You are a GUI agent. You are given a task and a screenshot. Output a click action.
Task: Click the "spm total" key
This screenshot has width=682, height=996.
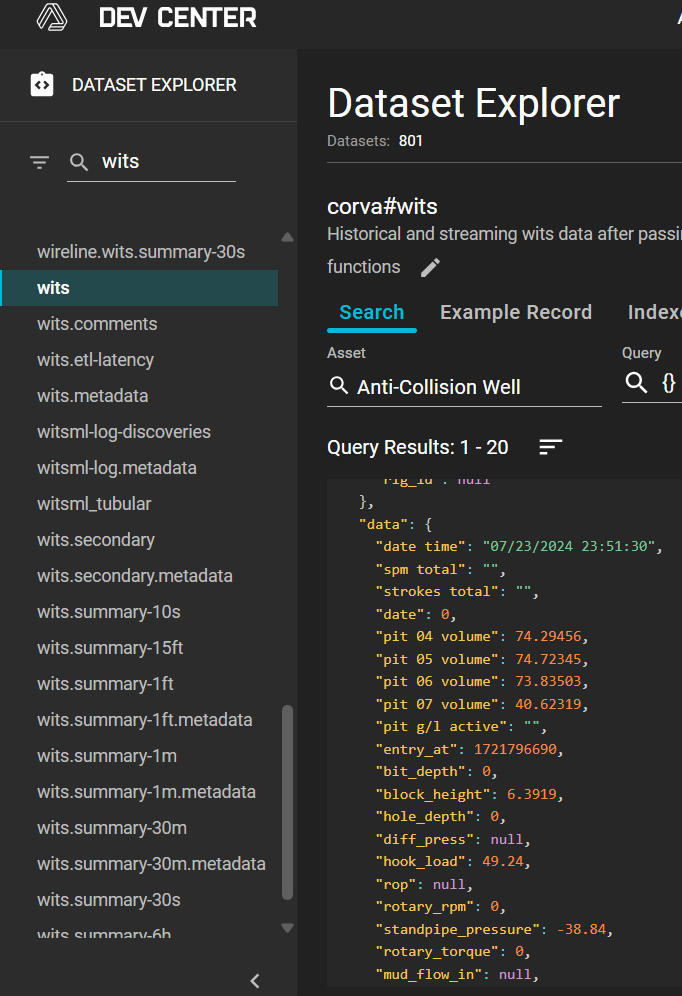[421, 569]
